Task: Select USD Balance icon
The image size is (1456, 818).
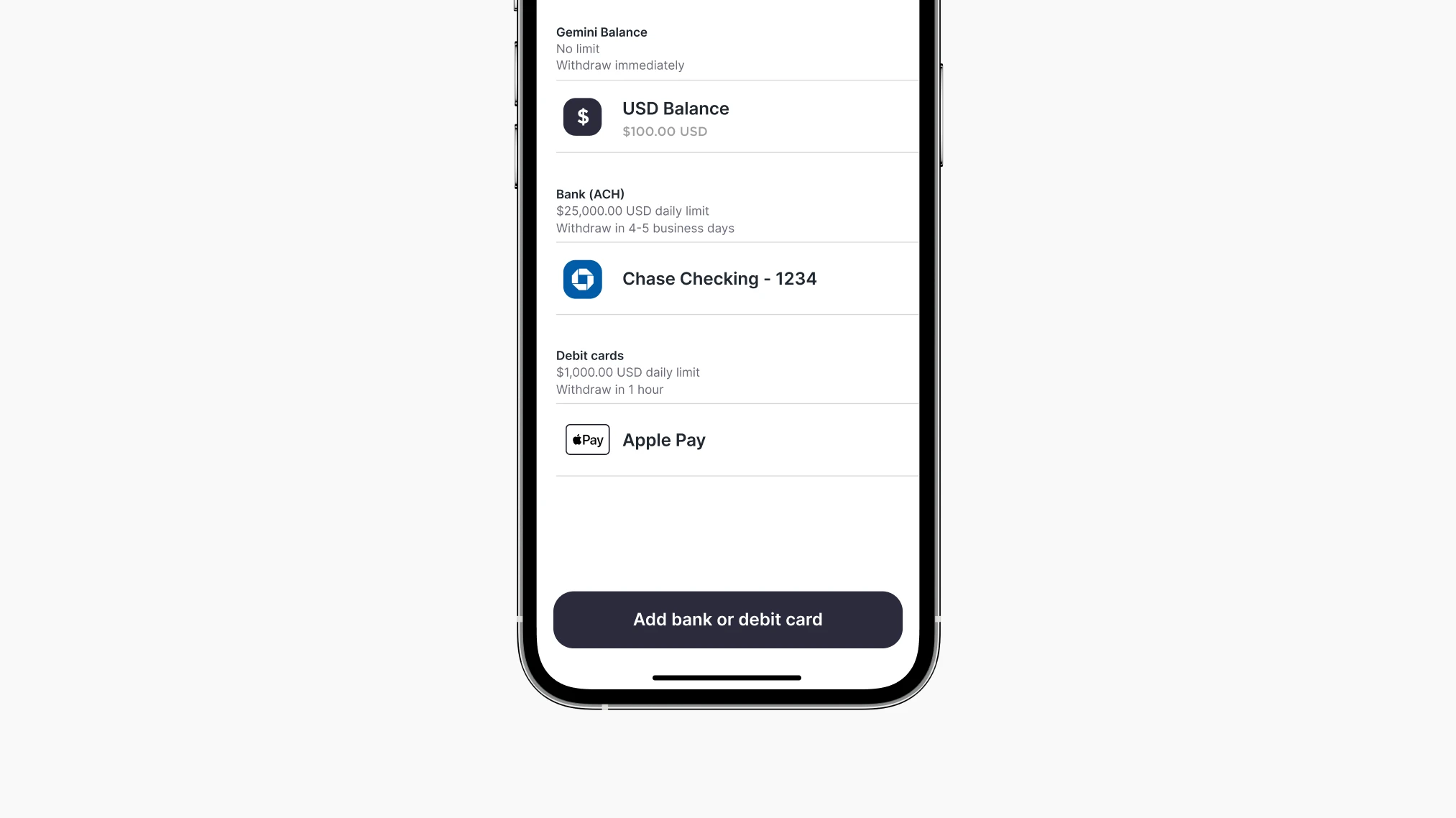Action: [583, 116]
